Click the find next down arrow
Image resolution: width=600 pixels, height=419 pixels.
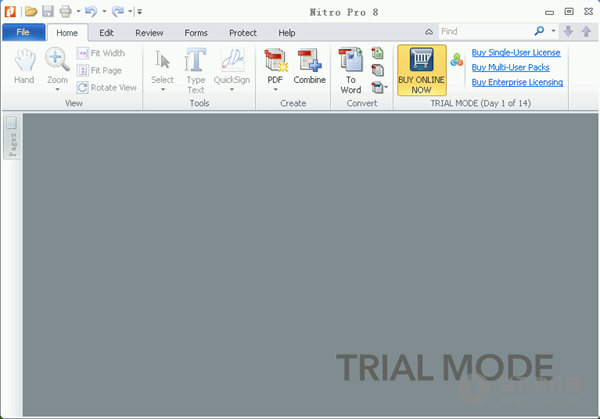click(568, 31)
